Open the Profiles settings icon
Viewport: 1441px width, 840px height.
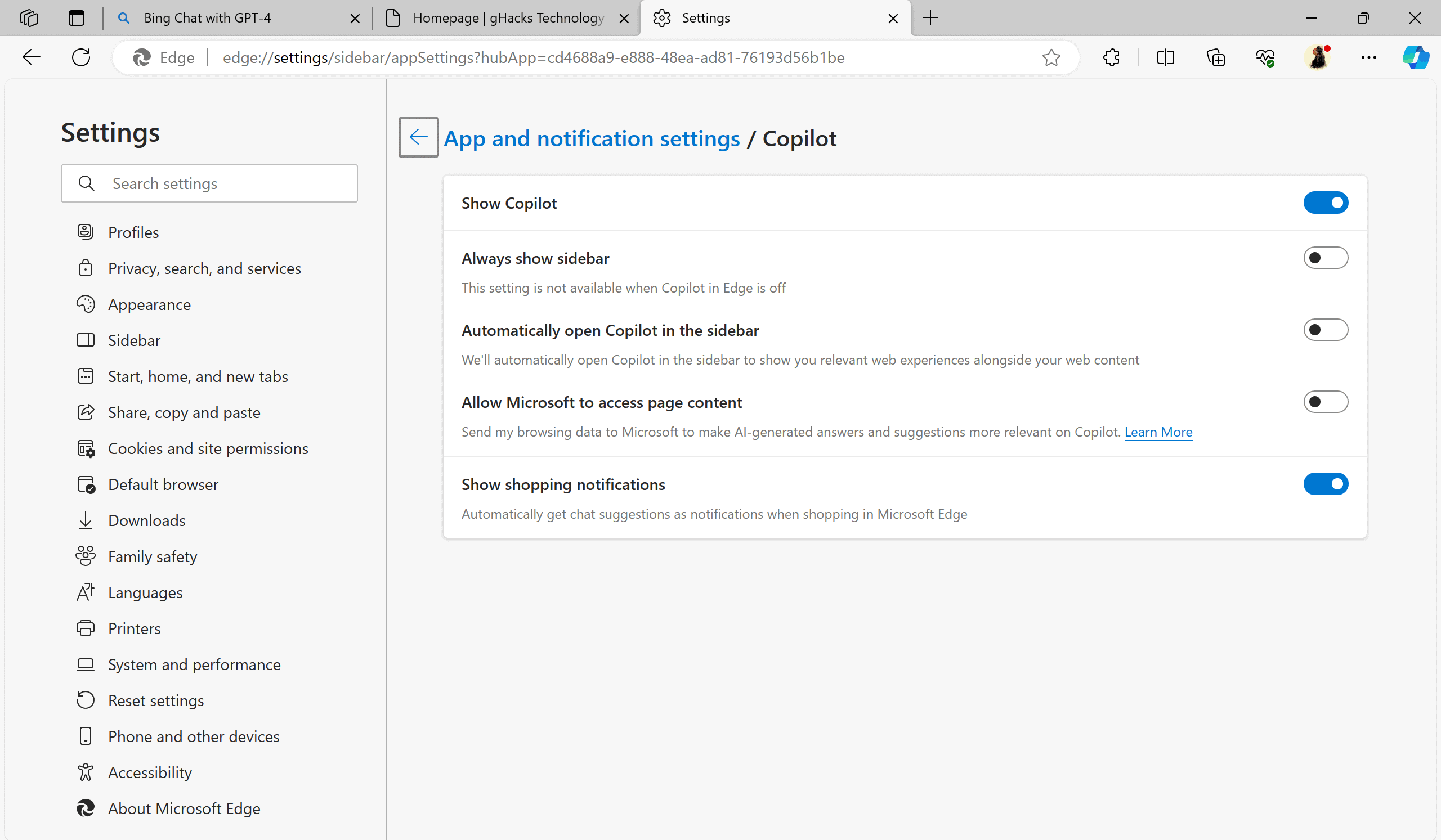coord(85,231)
